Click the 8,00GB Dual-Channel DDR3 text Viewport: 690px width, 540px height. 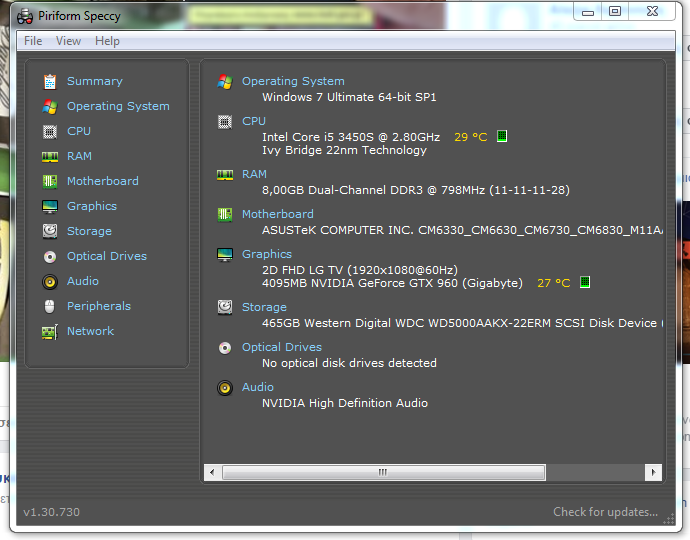(x=416, y=190)
